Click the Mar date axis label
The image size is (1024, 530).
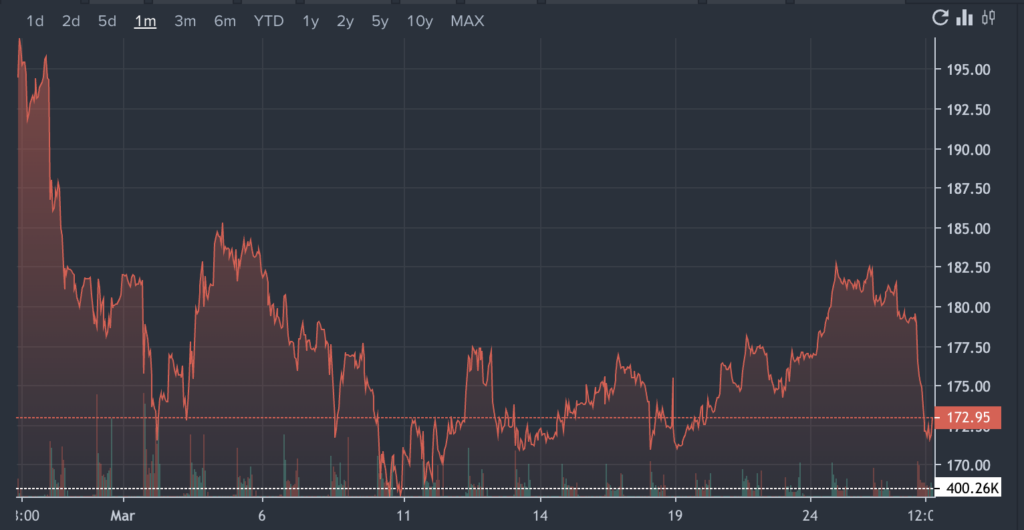coord(123,516)
